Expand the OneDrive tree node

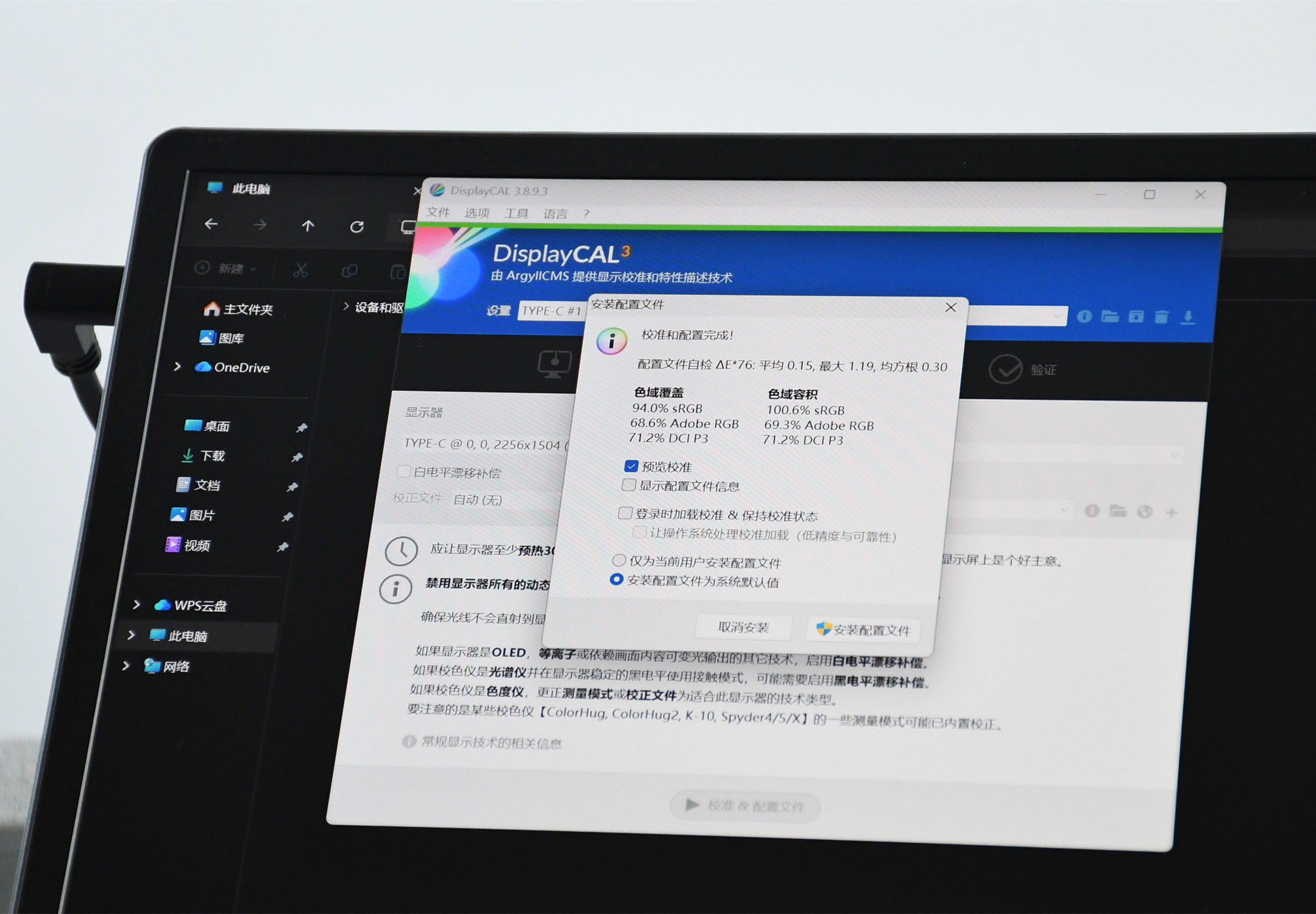pyautogui.click(x=177, y=366)
